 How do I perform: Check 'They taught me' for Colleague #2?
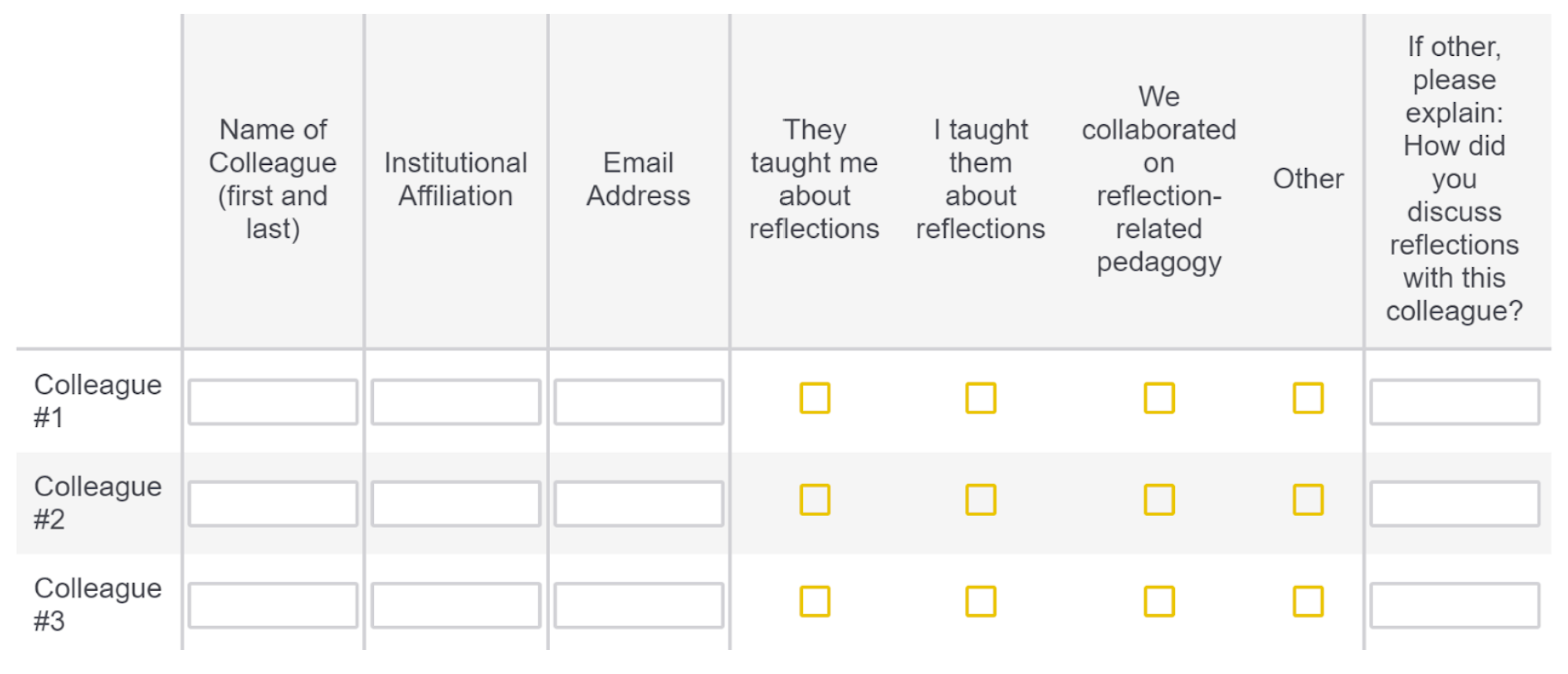coord(814,500)
